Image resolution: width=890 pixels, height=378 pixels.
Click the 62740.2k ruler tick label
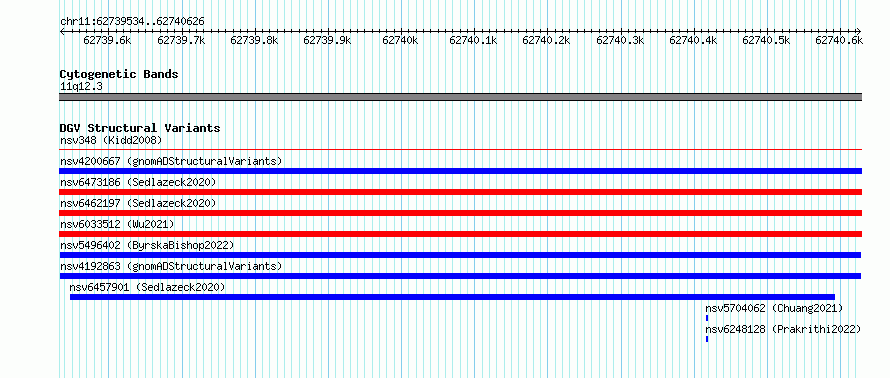pos(546,40)
